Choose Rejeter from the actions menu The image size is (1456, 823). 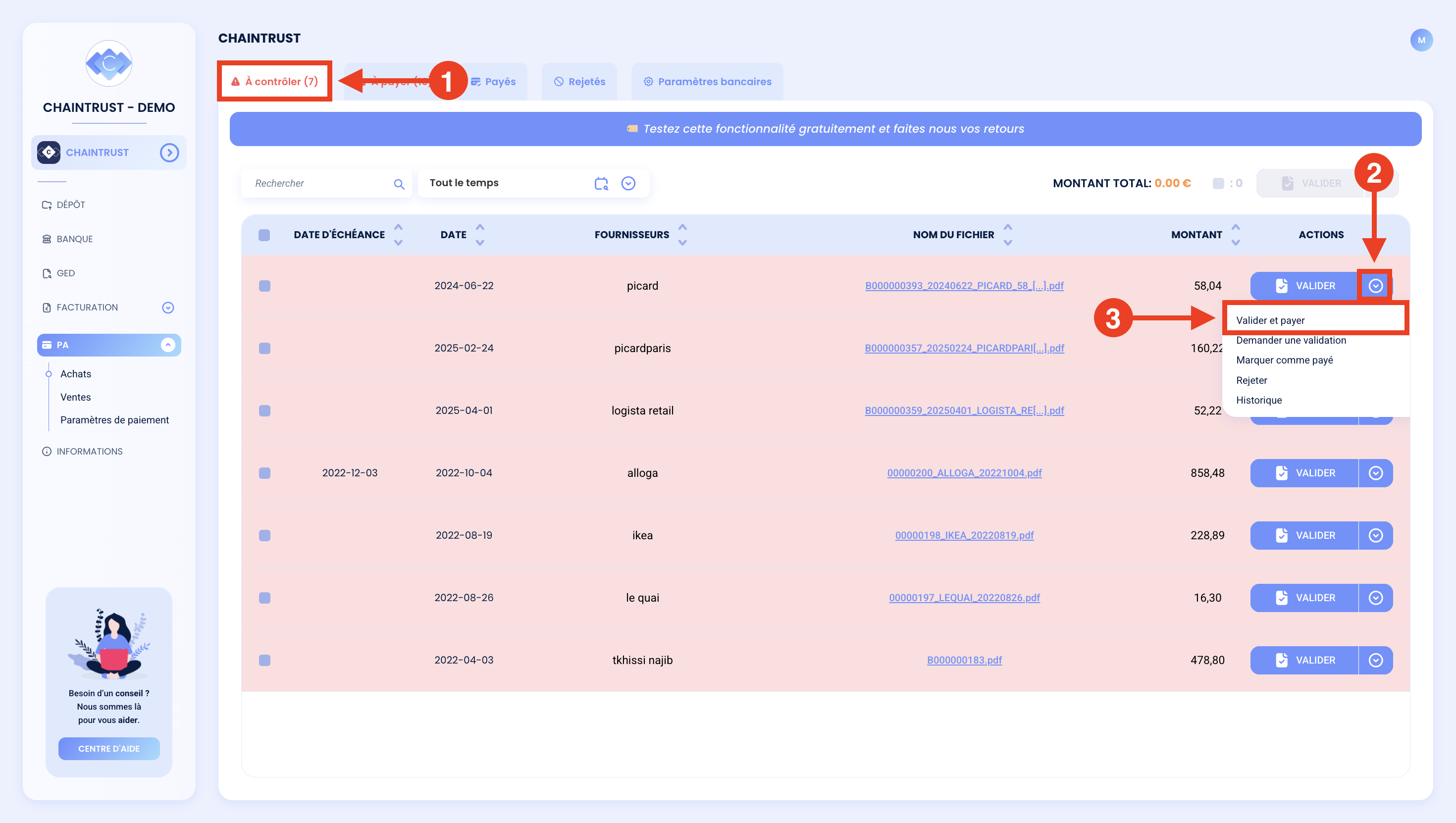coord(1251,380)
